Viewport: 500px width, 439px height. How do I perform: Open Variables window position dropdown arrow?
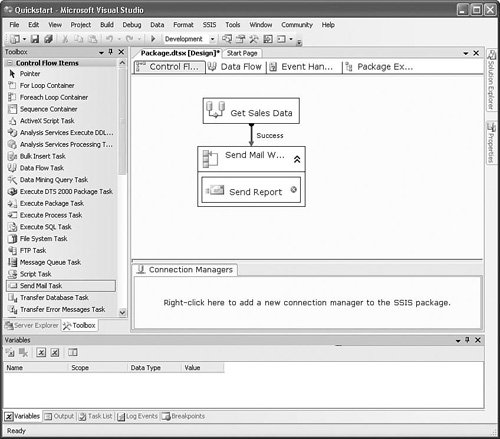click(x=458, y=340)
